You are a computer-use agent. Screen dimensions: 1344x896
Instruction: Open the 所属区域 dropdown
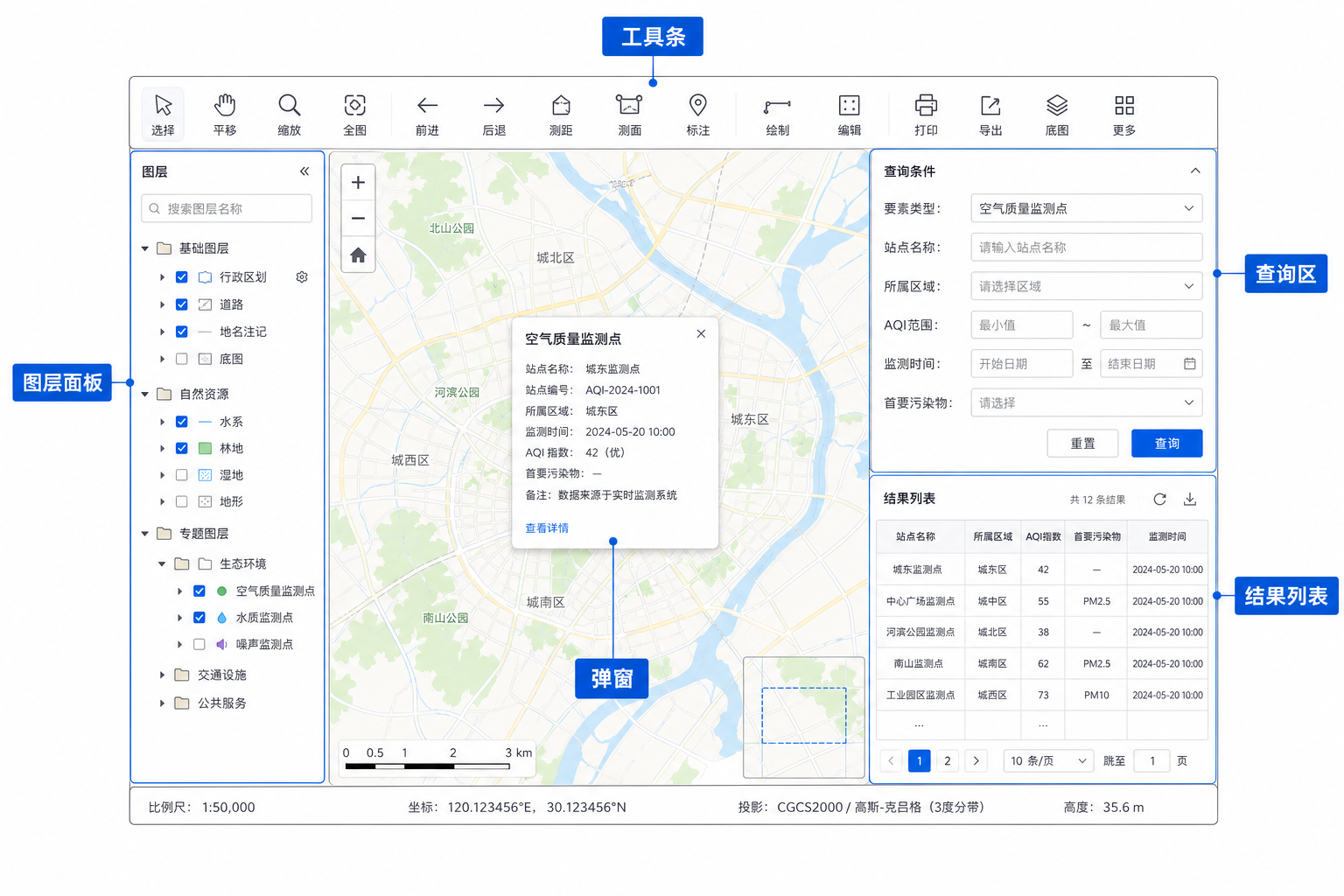tap(1087, 286)
